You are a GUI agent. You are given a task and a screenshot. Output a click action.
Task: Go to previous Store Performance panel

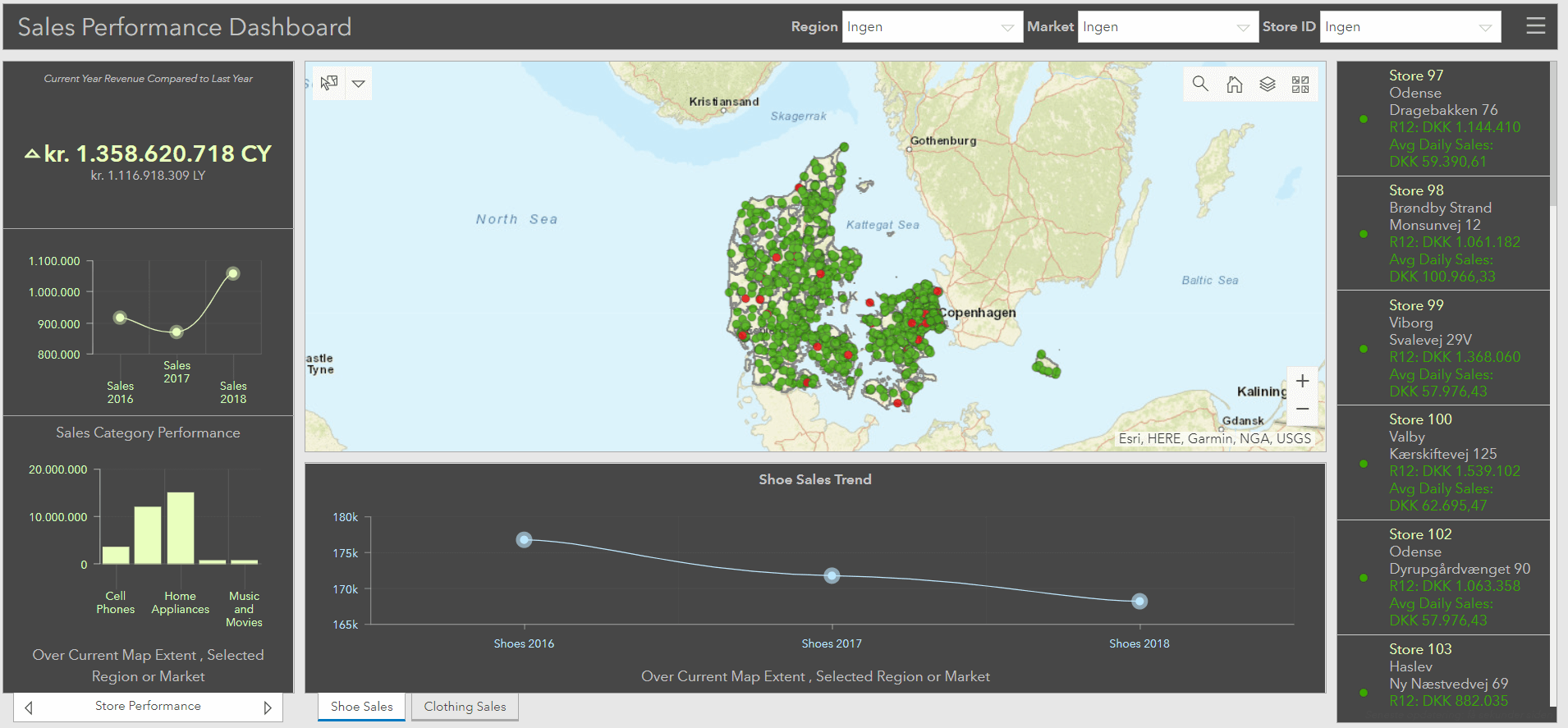[29, 707]
